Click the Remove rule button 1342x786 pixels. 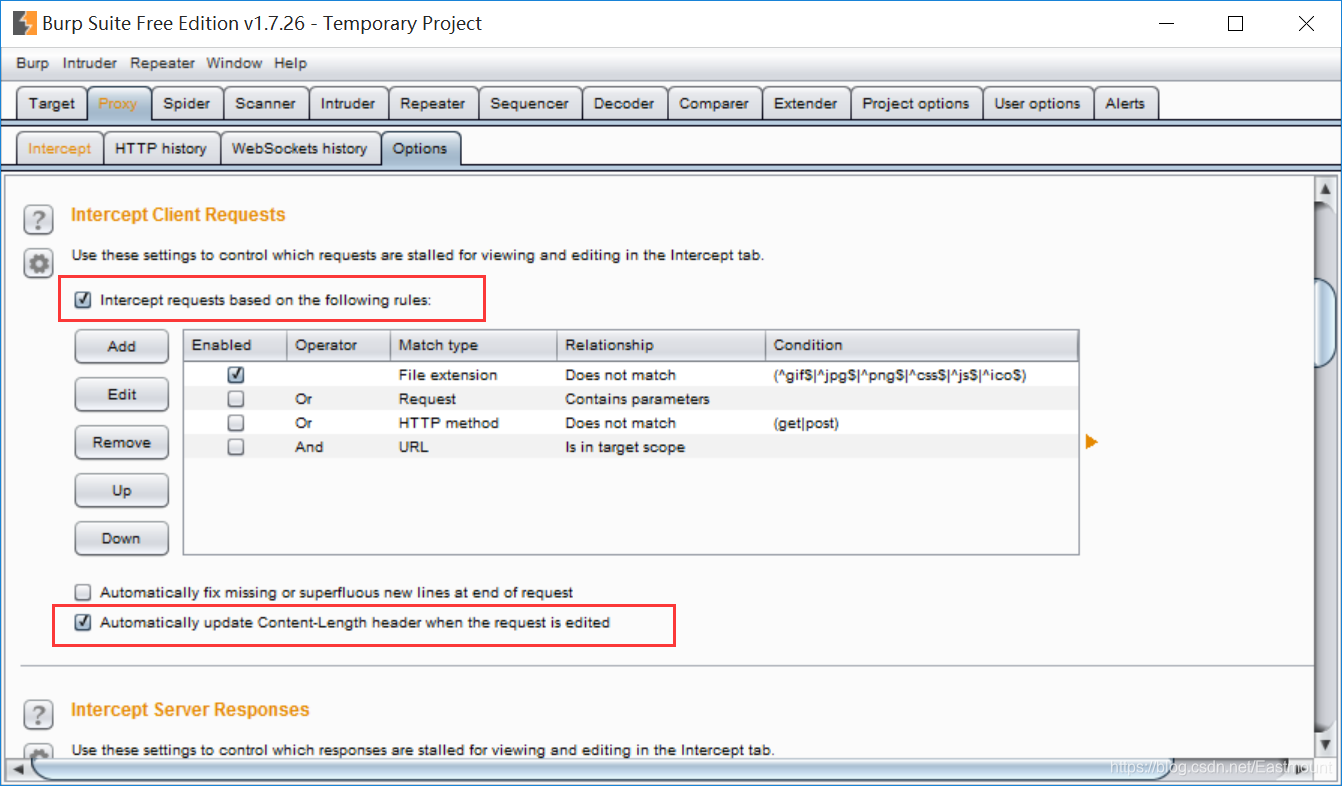click(x=122, y=442)
